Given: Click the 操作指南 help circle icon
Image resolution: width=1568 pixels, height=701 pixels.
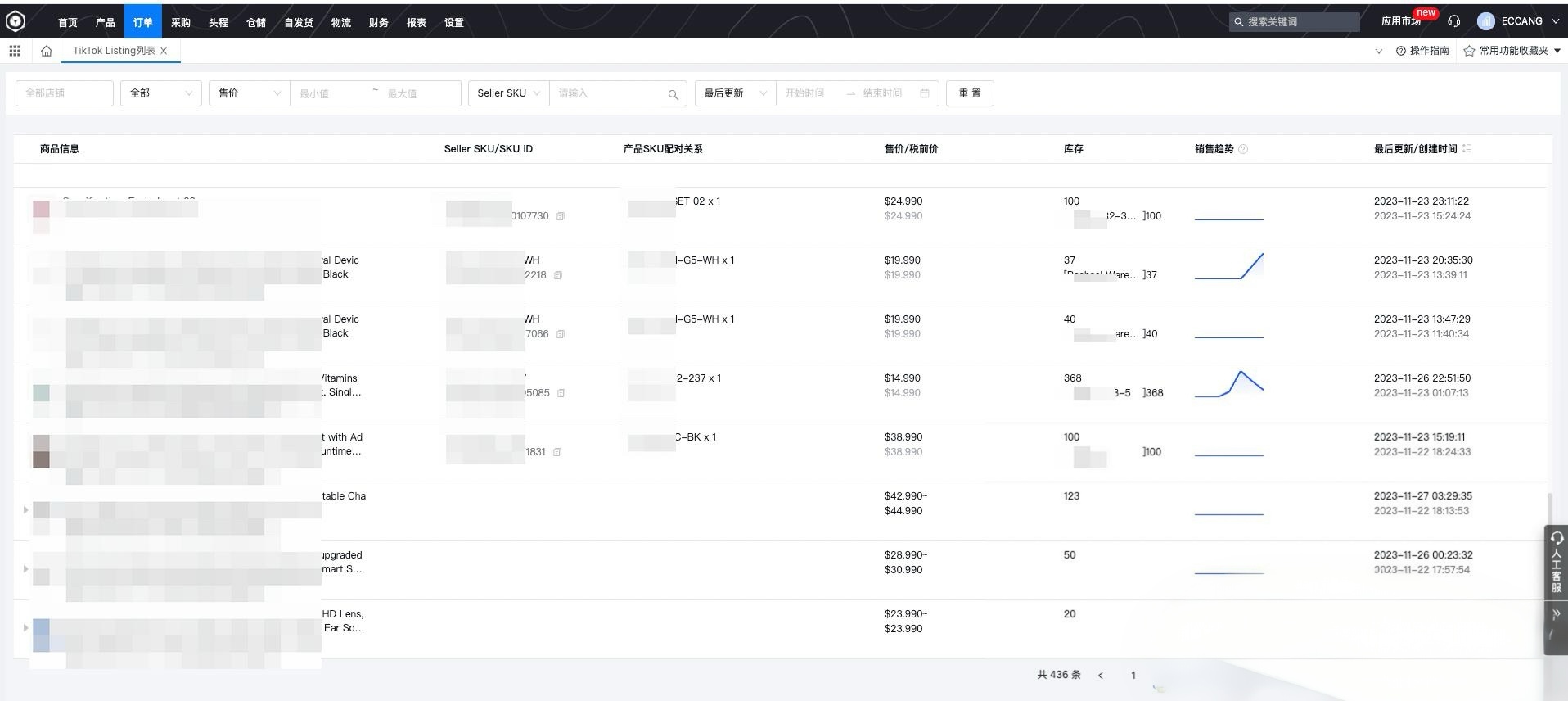Looking at the screenshot, I should [1401, 51].
